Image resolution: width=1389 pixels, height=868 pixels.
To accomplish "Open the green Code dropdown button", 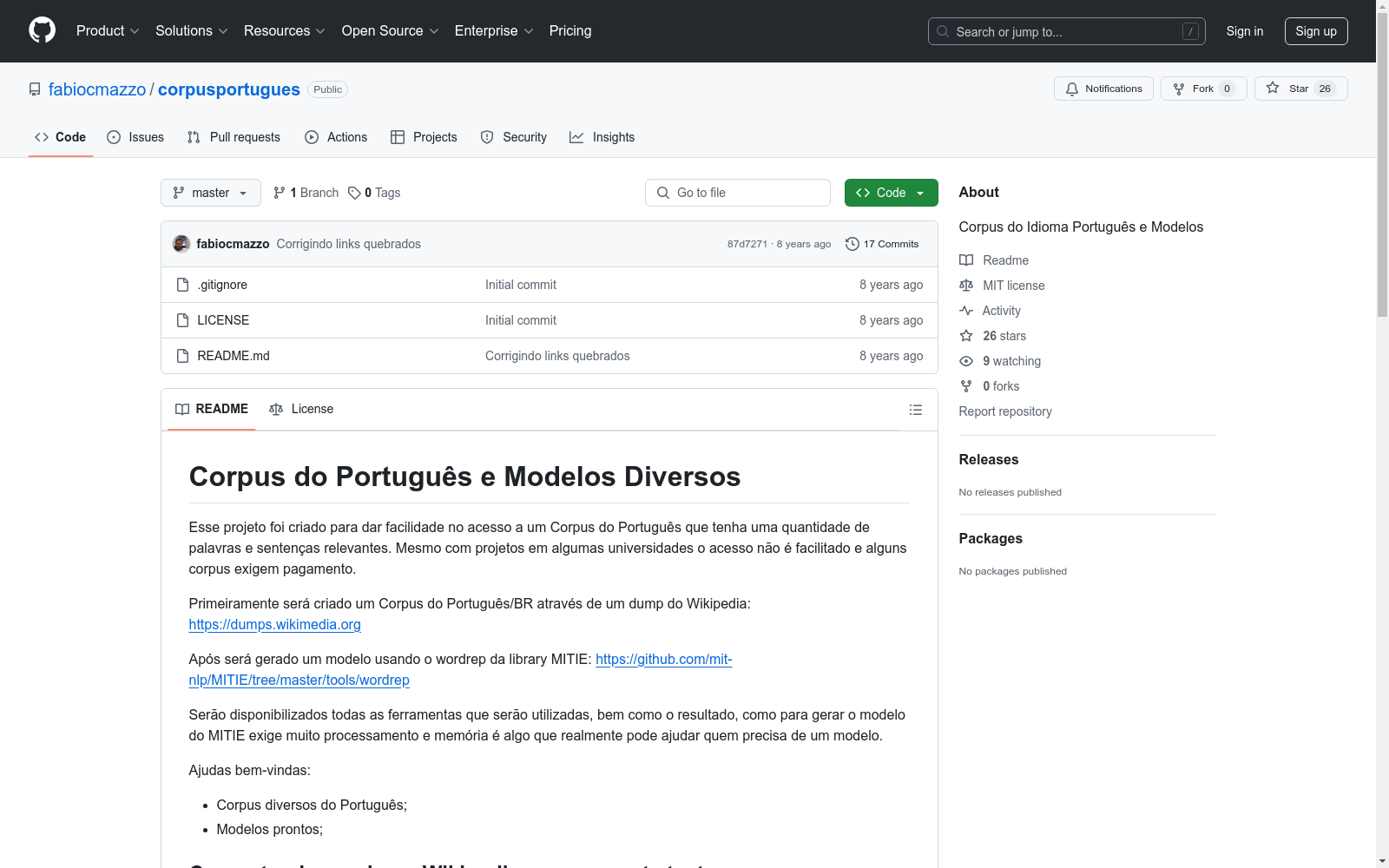I will (891, 193).
